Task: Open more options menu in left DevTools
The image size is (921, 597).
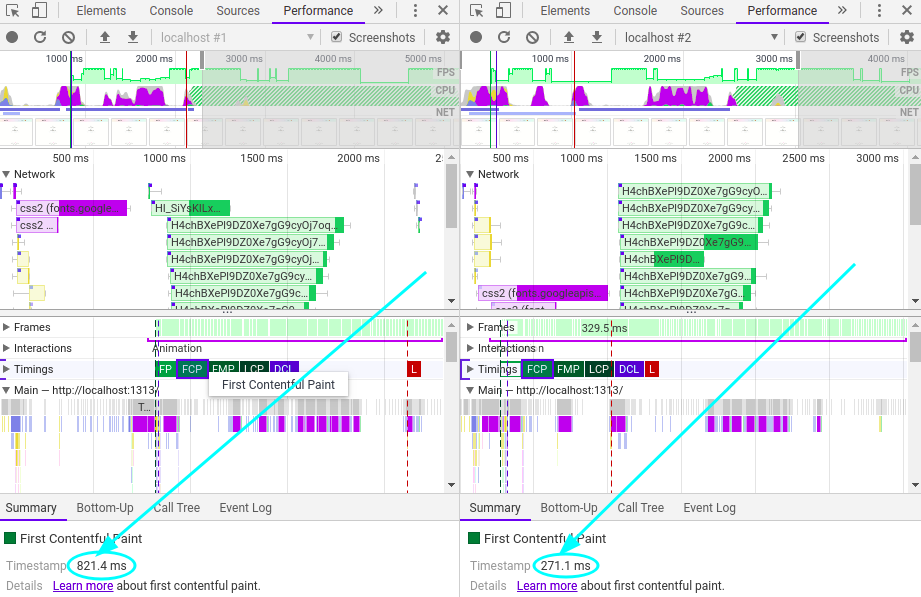Action: click(415, 11)
